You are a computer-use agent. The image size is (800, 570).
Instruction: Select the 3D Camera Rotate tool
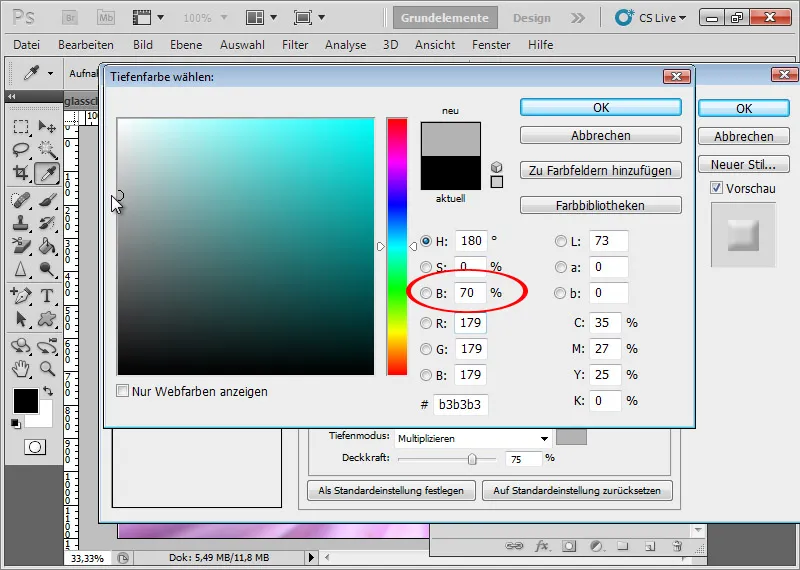tap(47, 345)
